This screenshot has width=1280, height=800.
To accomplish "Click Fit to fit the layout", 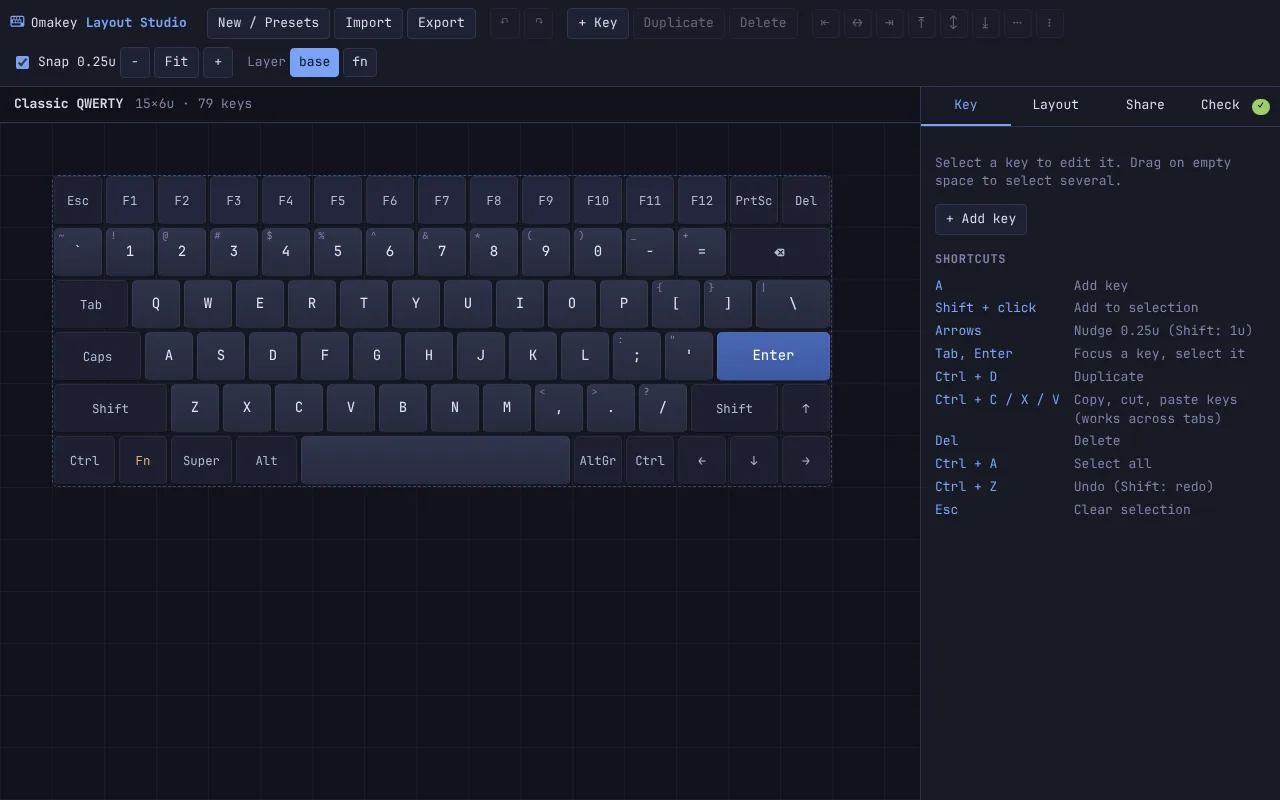I will point(176,62).
